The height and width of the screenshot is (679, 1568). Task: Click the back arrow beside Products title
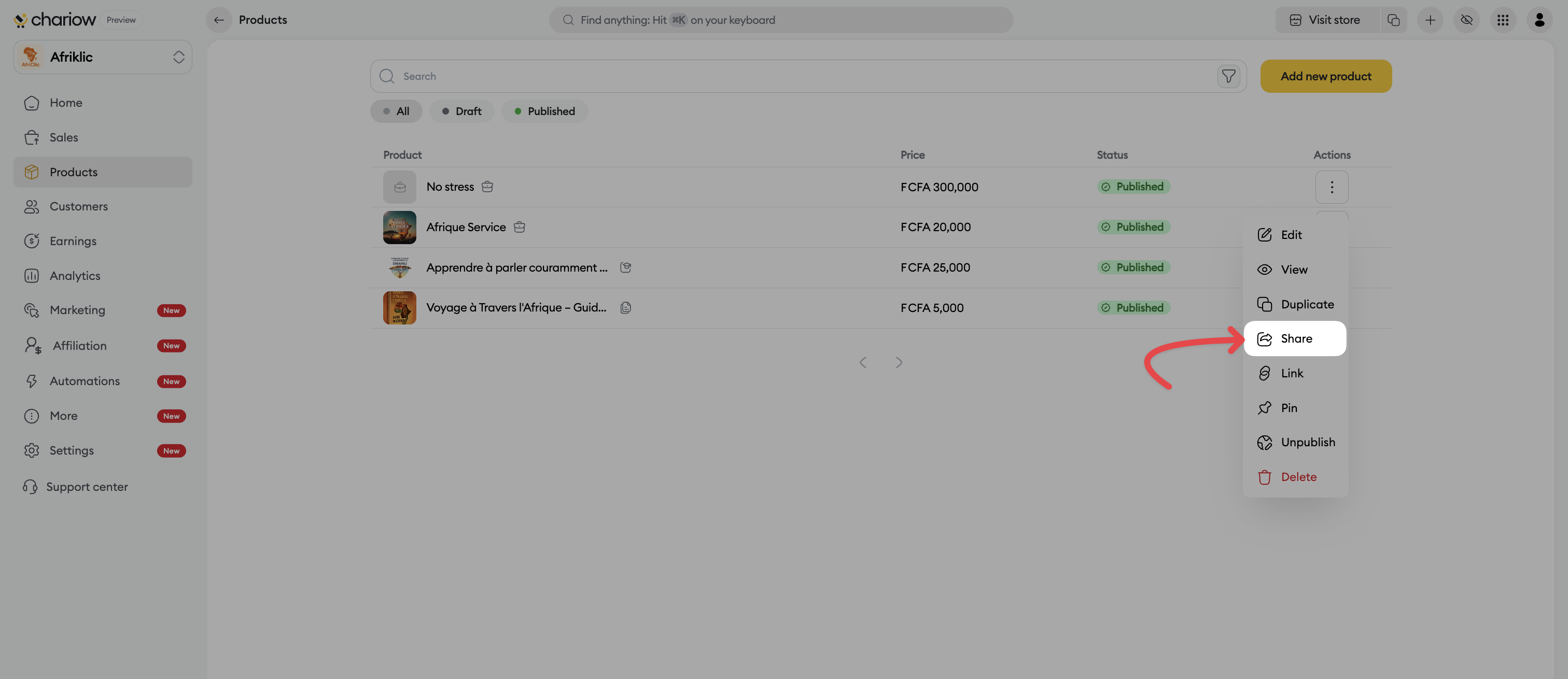tap(218, 20)
